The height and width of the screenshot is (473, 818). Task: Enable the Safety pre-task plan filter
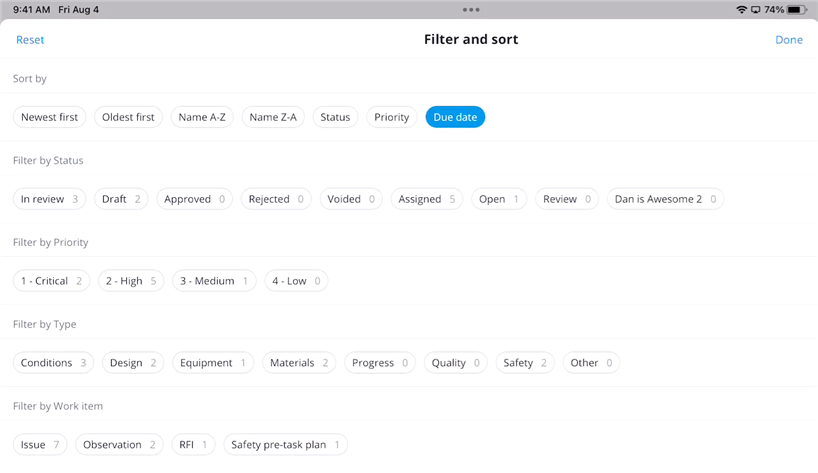pyautogui.click(x=285, y=445)
